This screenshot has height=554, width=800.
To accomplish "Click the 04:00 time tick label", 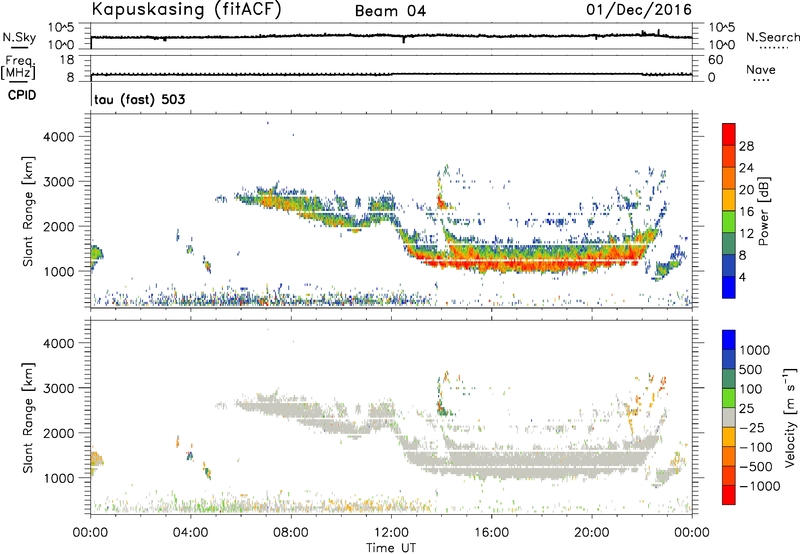I will pos(190,533).
